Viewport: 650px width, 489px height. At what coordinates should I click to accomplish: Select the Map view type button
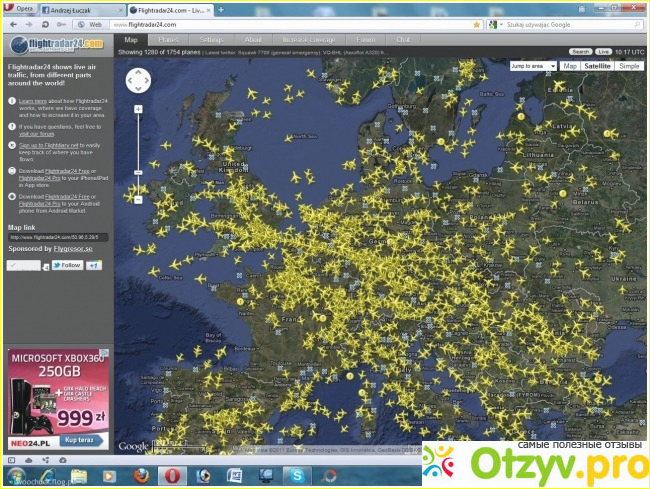pyautogui.click(x=569, y=66)
